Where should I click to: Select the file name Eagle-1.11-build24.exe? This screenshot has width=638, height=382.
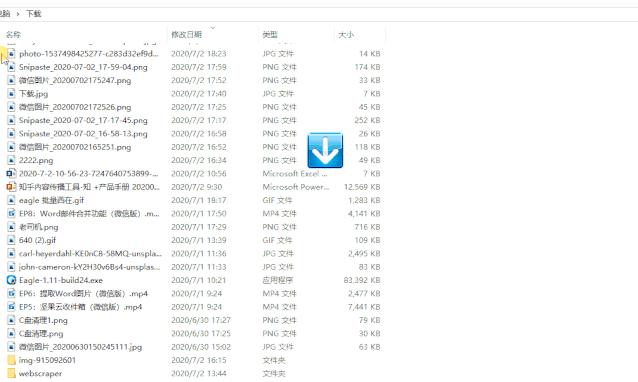point(61,280)
